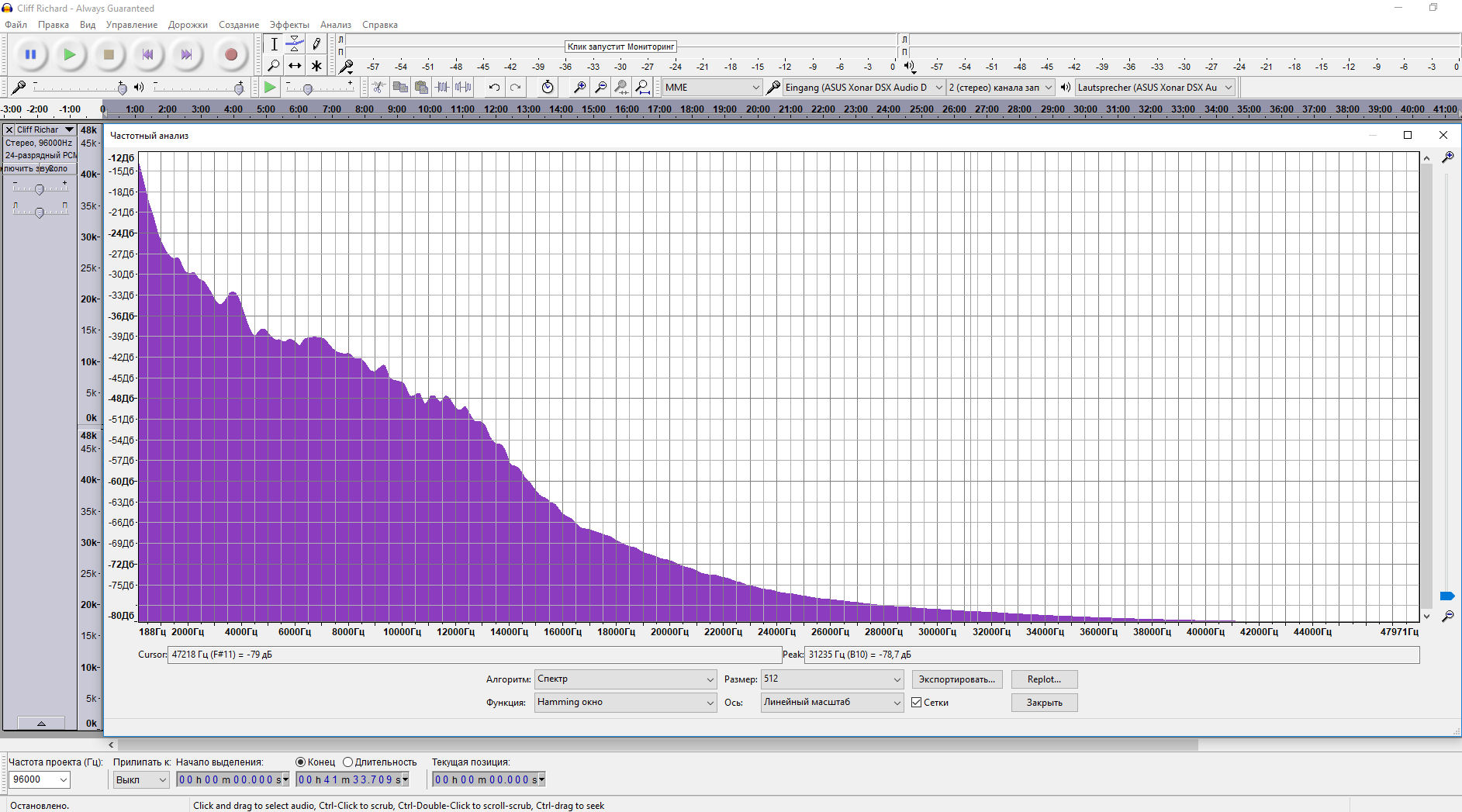
Task: Click the Sync-Lock tracks clock icon
Action: 548,88
